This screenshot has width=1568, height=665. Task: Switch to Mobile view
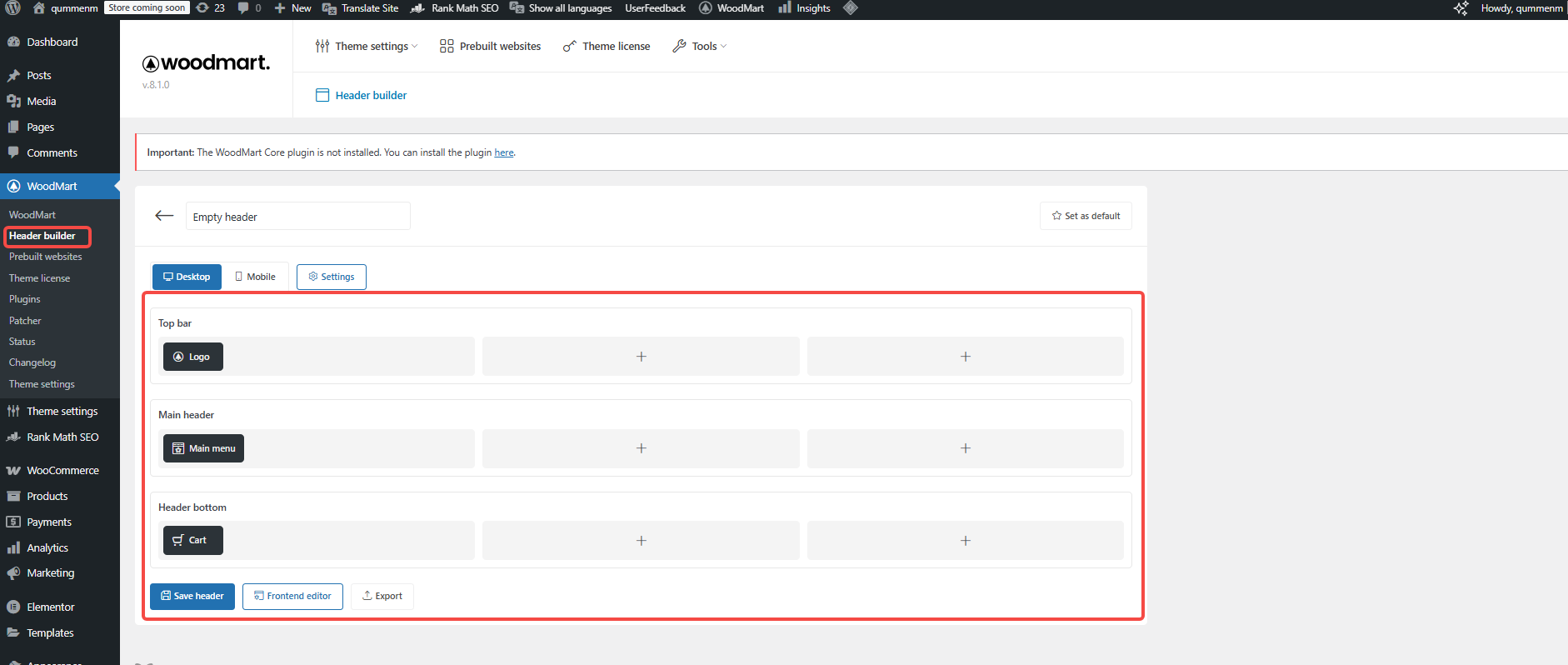255,277
